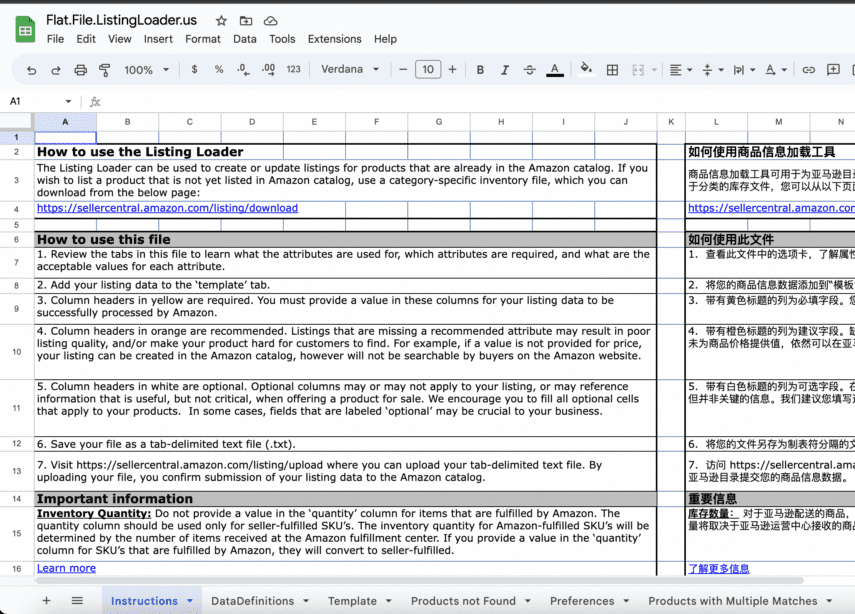Click the Move to folder icon

[x=246, y=20]
